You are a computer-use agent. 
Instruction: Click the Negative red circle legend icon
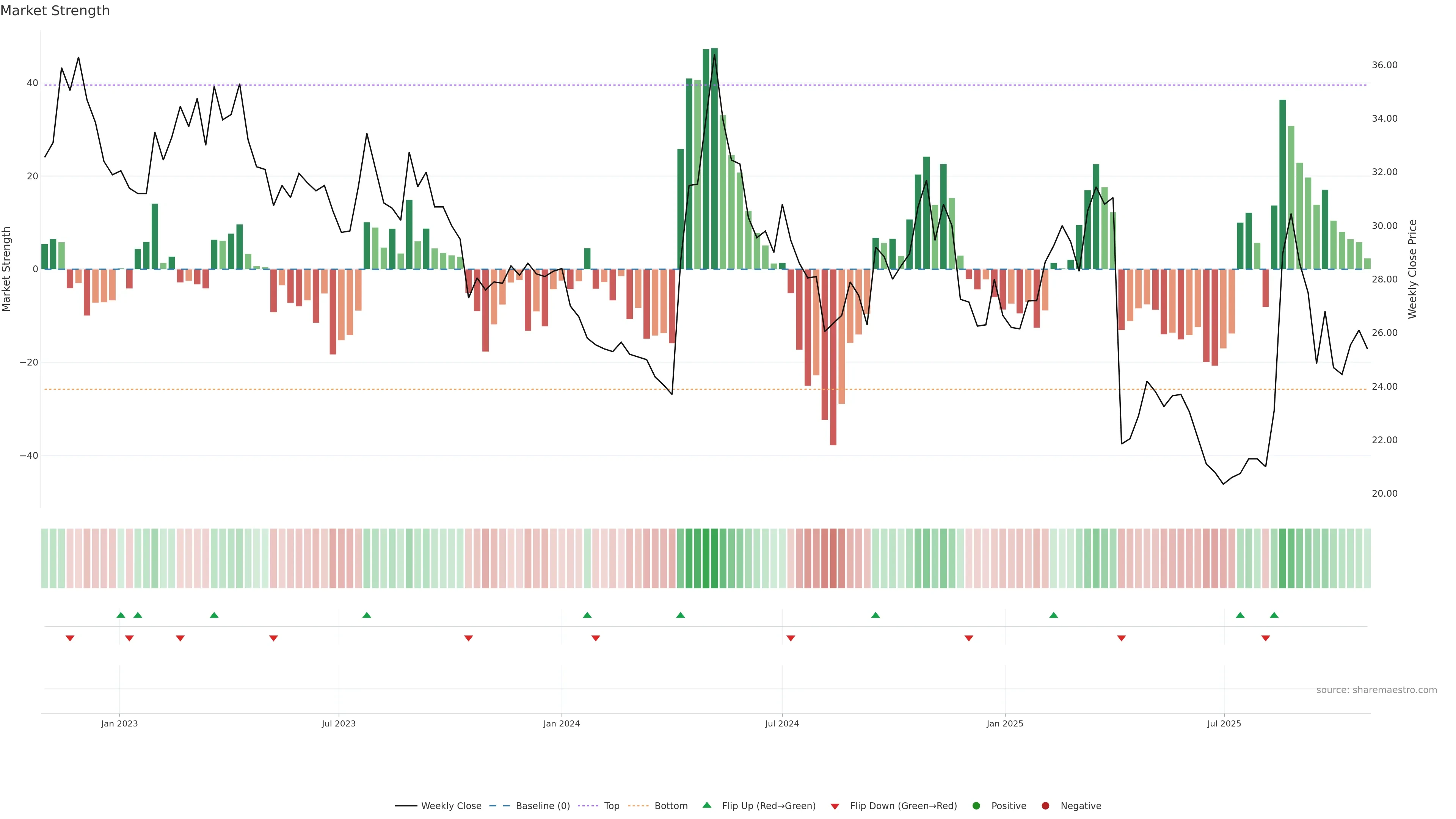point(1045,806)
